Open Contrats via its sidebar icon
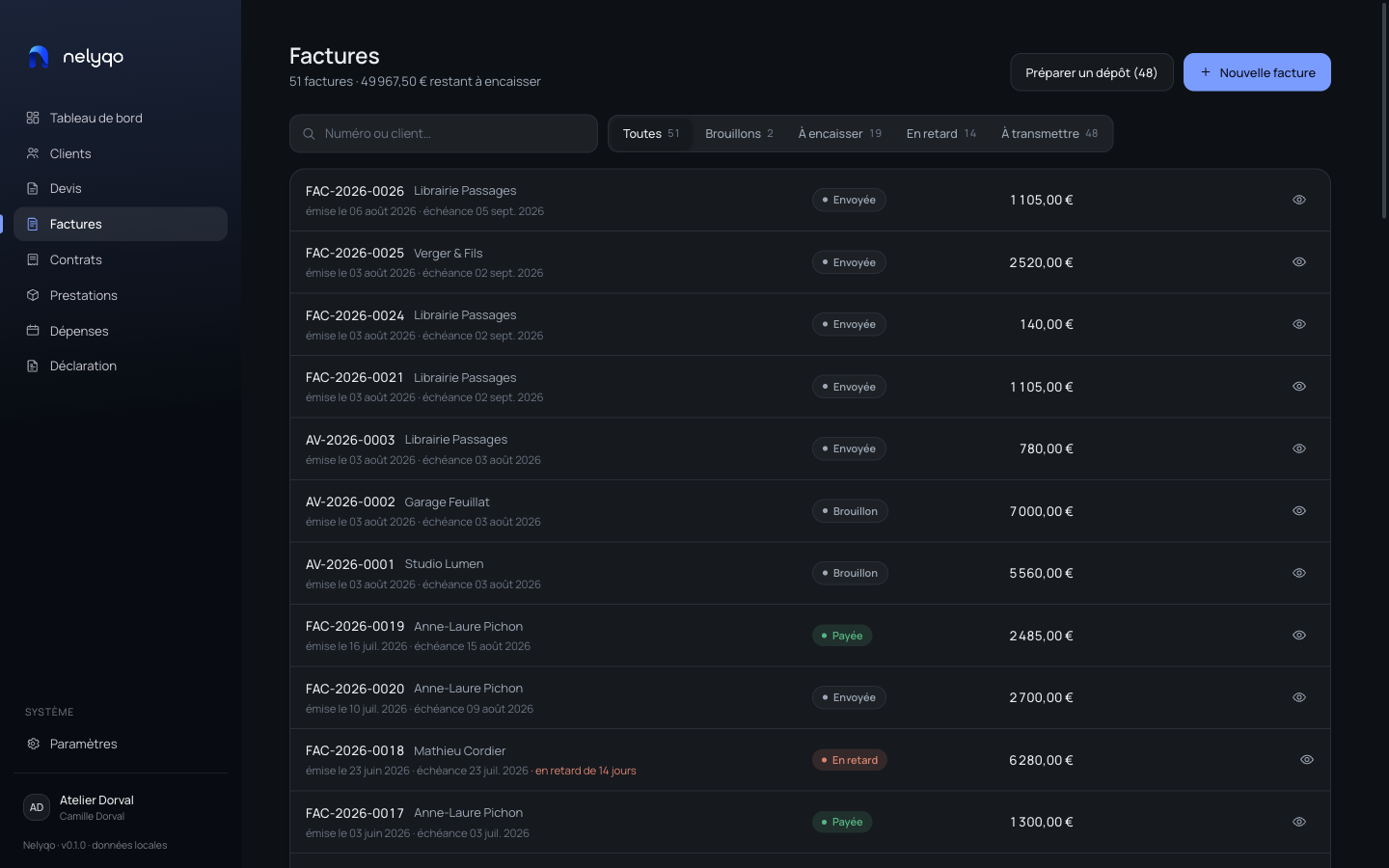Viewport: 1389px width, 868px height. coord(33,259)
